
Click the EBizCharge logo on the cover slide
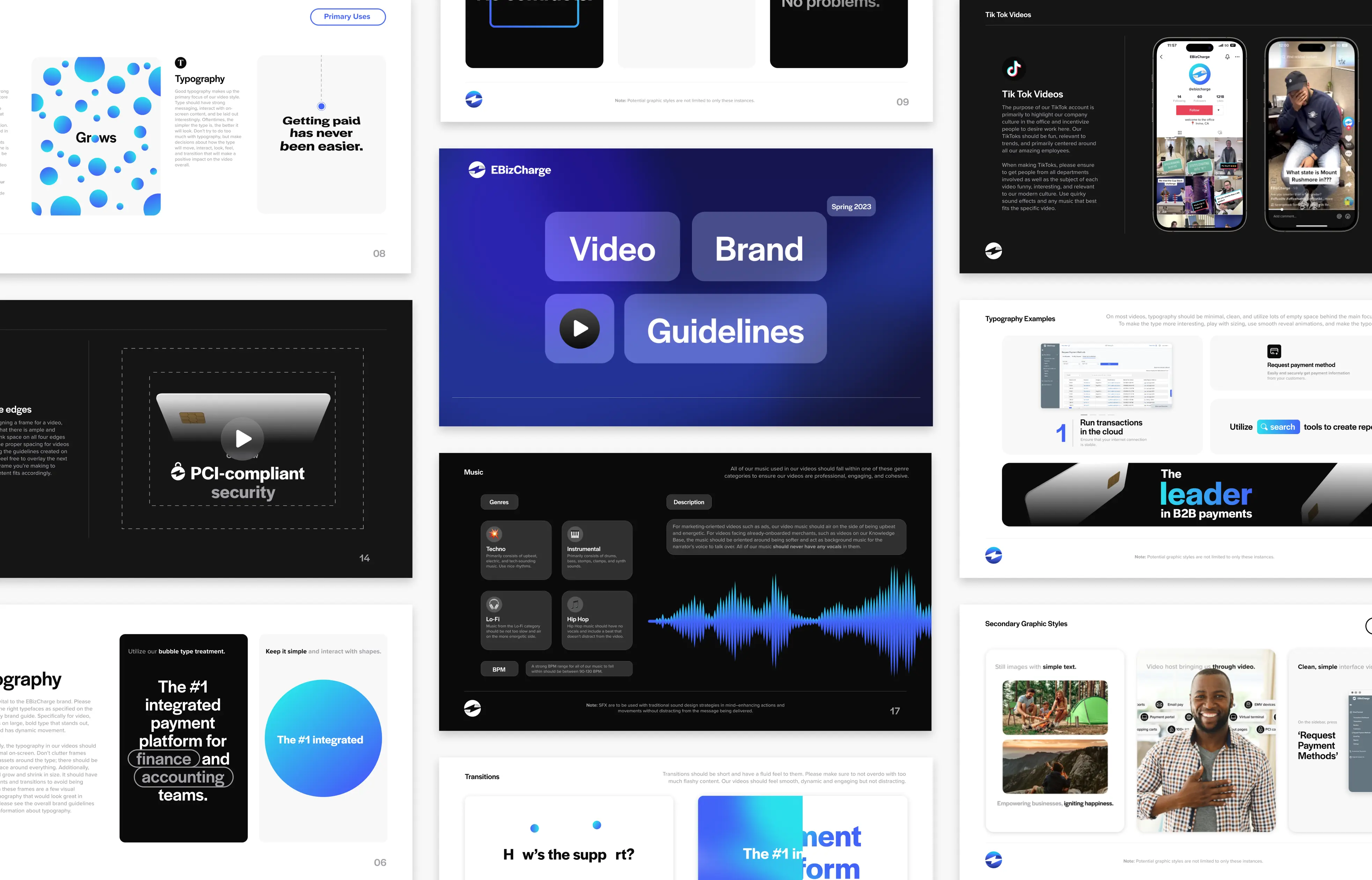click(x=509, y=170)
